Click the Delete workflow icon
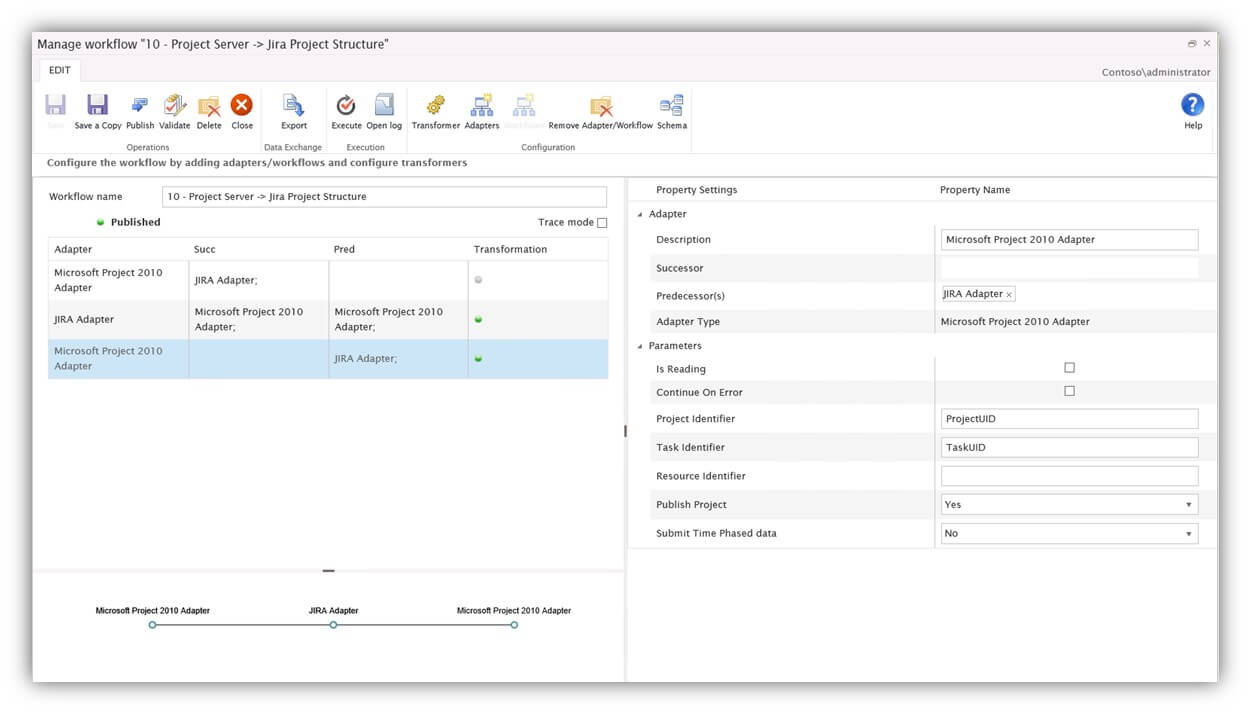The image size is (1251, 714). click(x=209, y=106)
